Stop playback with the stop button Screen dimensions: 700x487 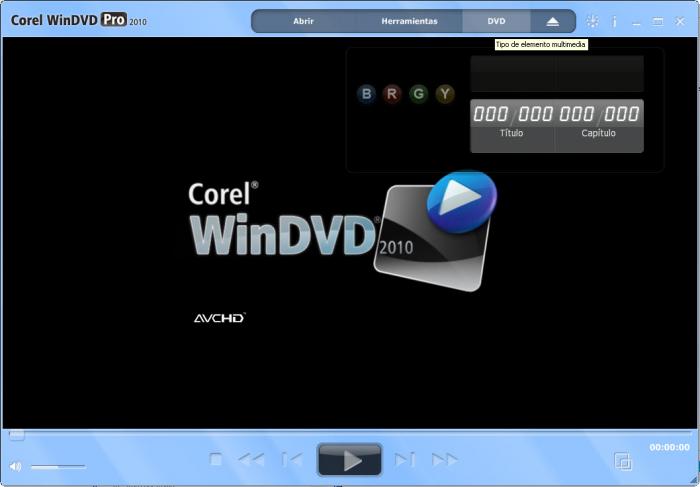pos(216,459)
